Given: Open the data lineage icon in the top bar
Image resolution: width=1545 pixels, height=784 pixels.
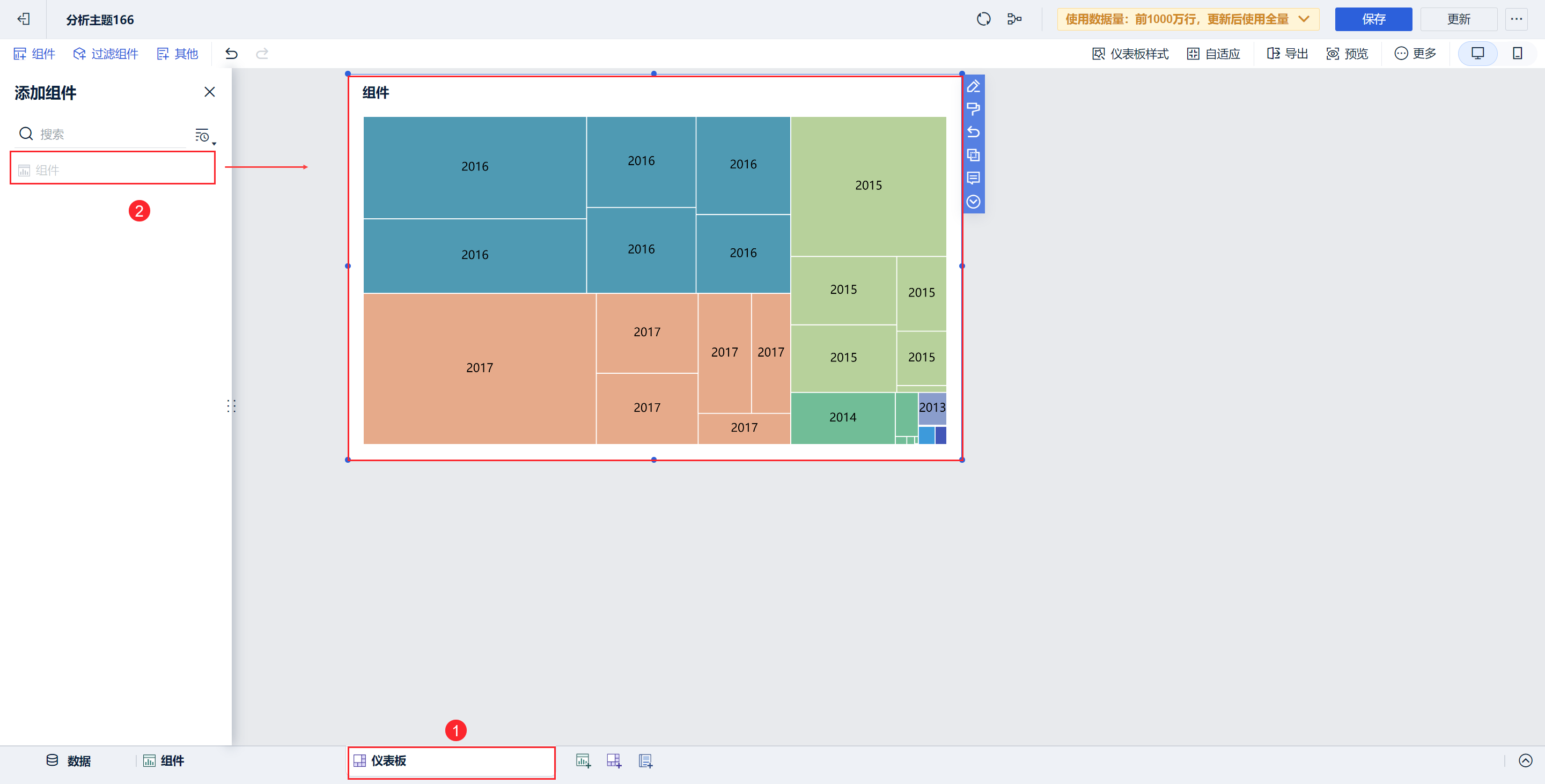Looking at the screenshot, I should (1014, 19).
